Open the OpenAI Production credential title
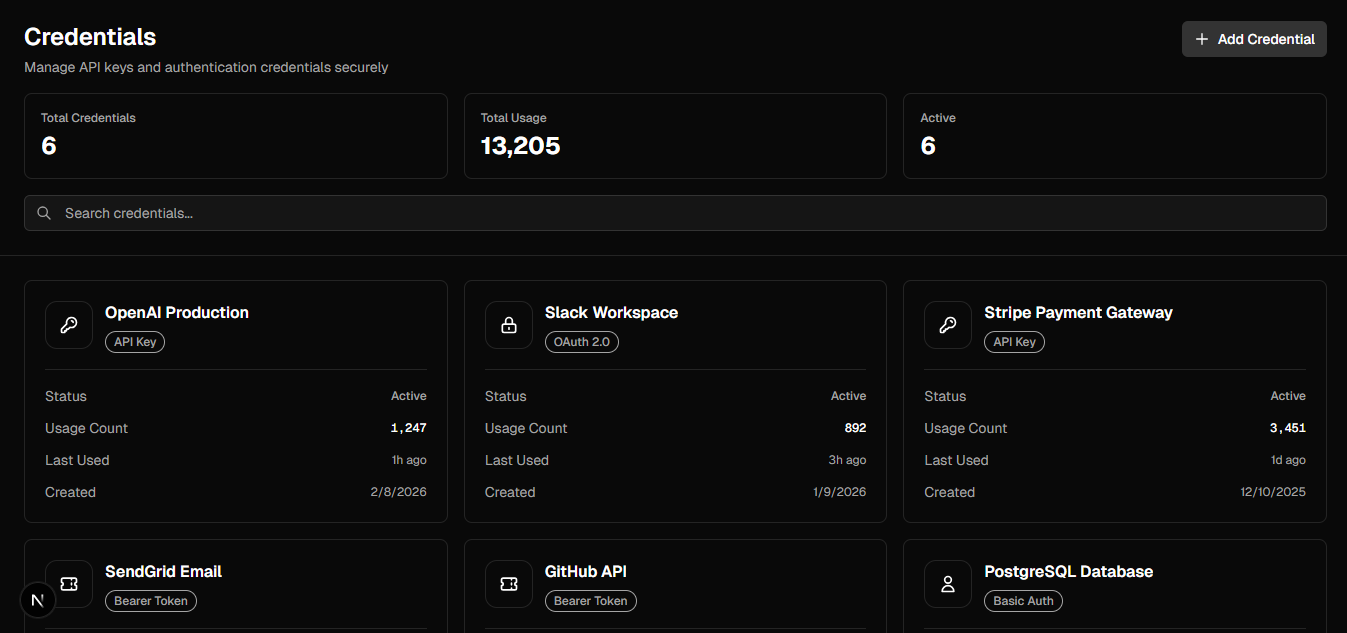1347x633 pixels. 177,312
